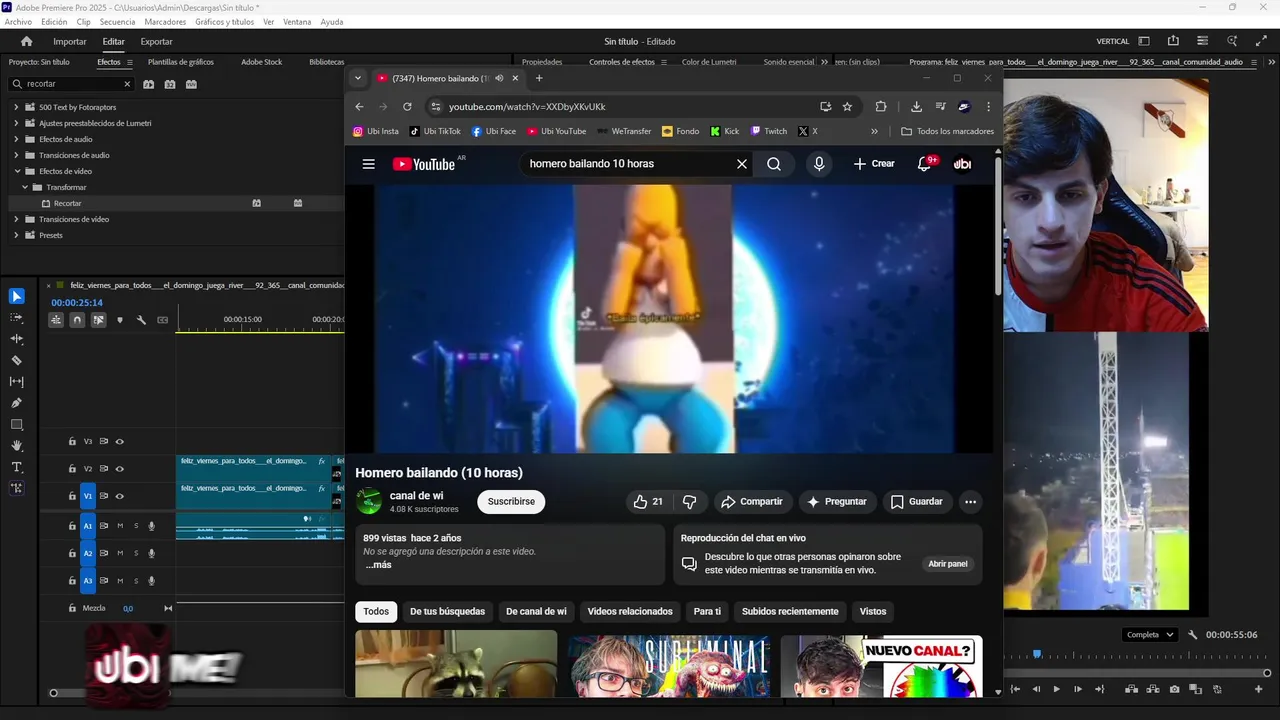Step forward one frame in program monitor
The image size is (1280, 720).
1077,689
